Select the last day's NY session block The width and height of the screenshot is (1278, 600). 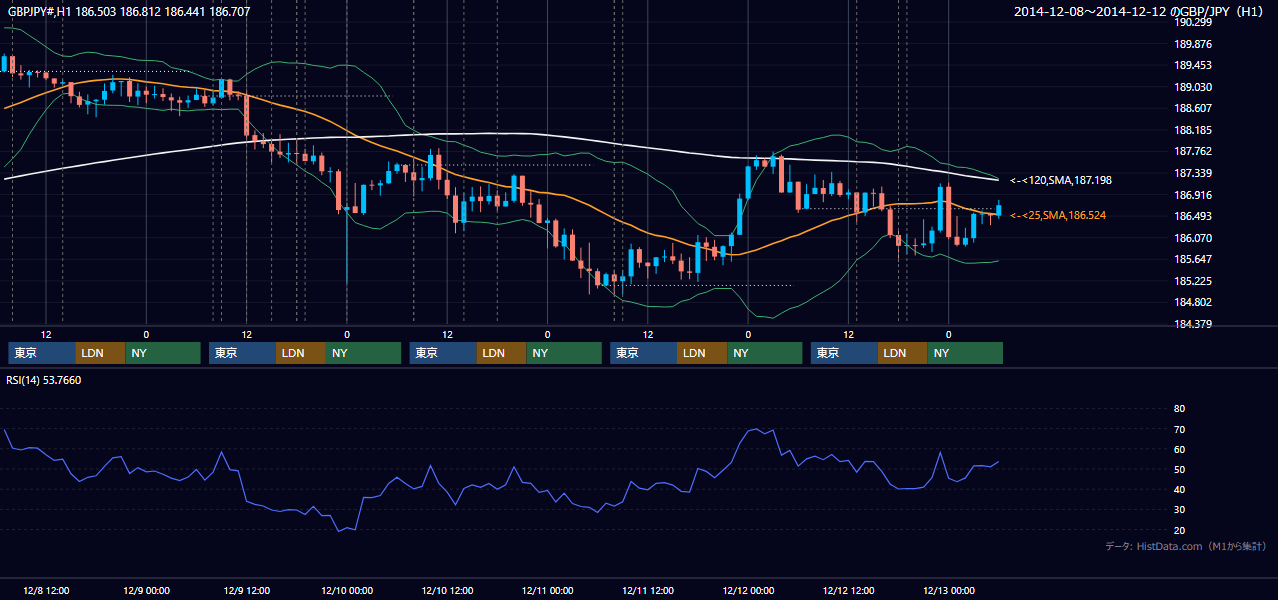(965, 353)
